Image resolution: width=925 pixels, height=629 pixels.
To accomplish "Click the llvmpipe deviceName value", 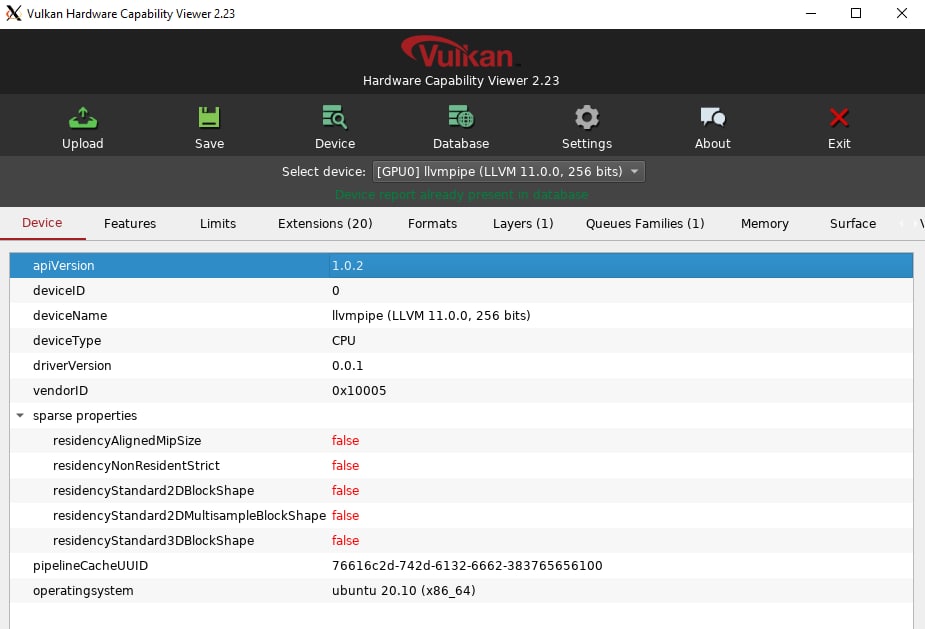I will tap(431, 316).
